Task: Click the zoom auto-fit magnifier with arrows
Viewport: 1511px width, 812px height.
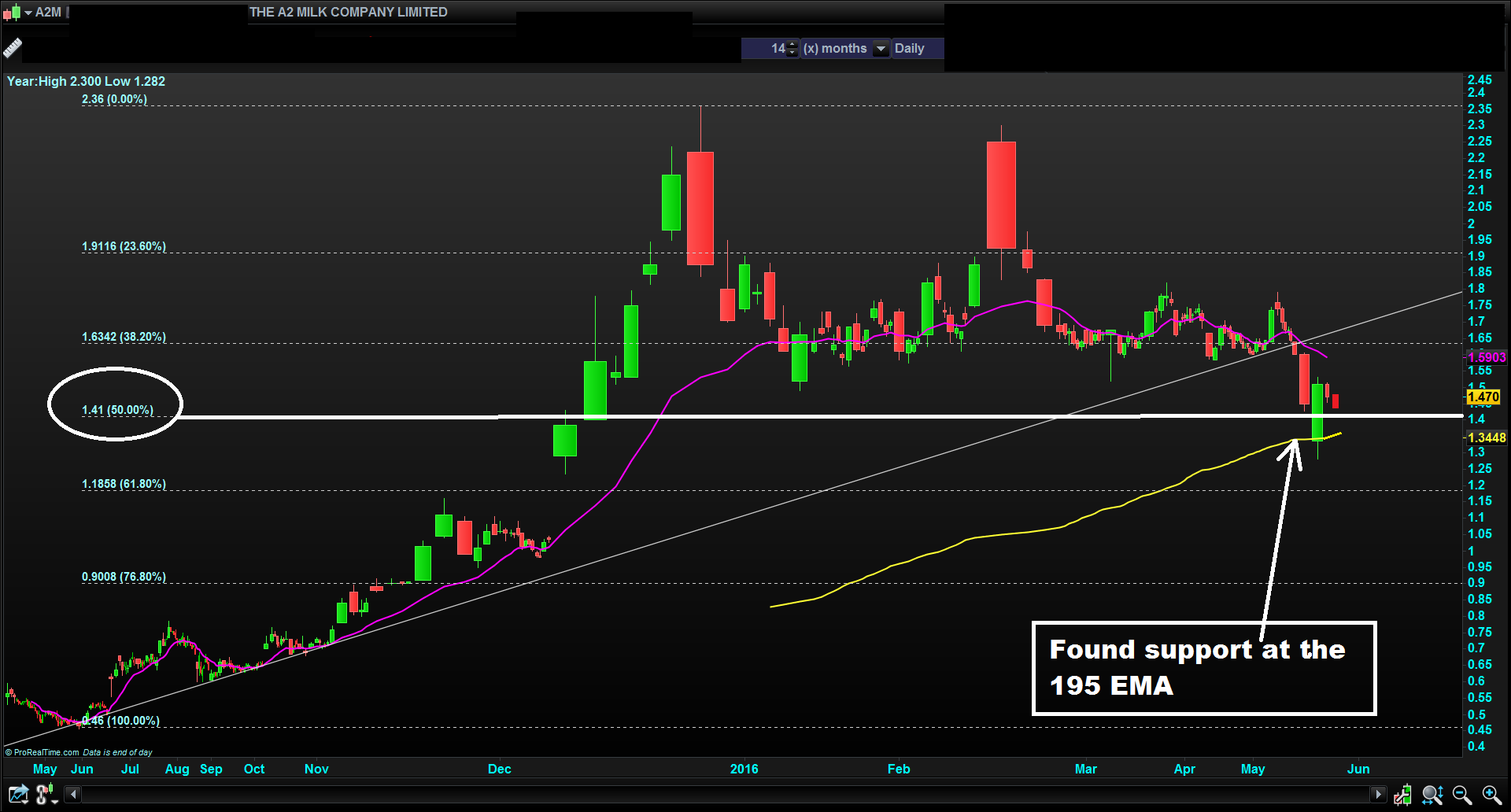Action: [x=1432, y=795]
